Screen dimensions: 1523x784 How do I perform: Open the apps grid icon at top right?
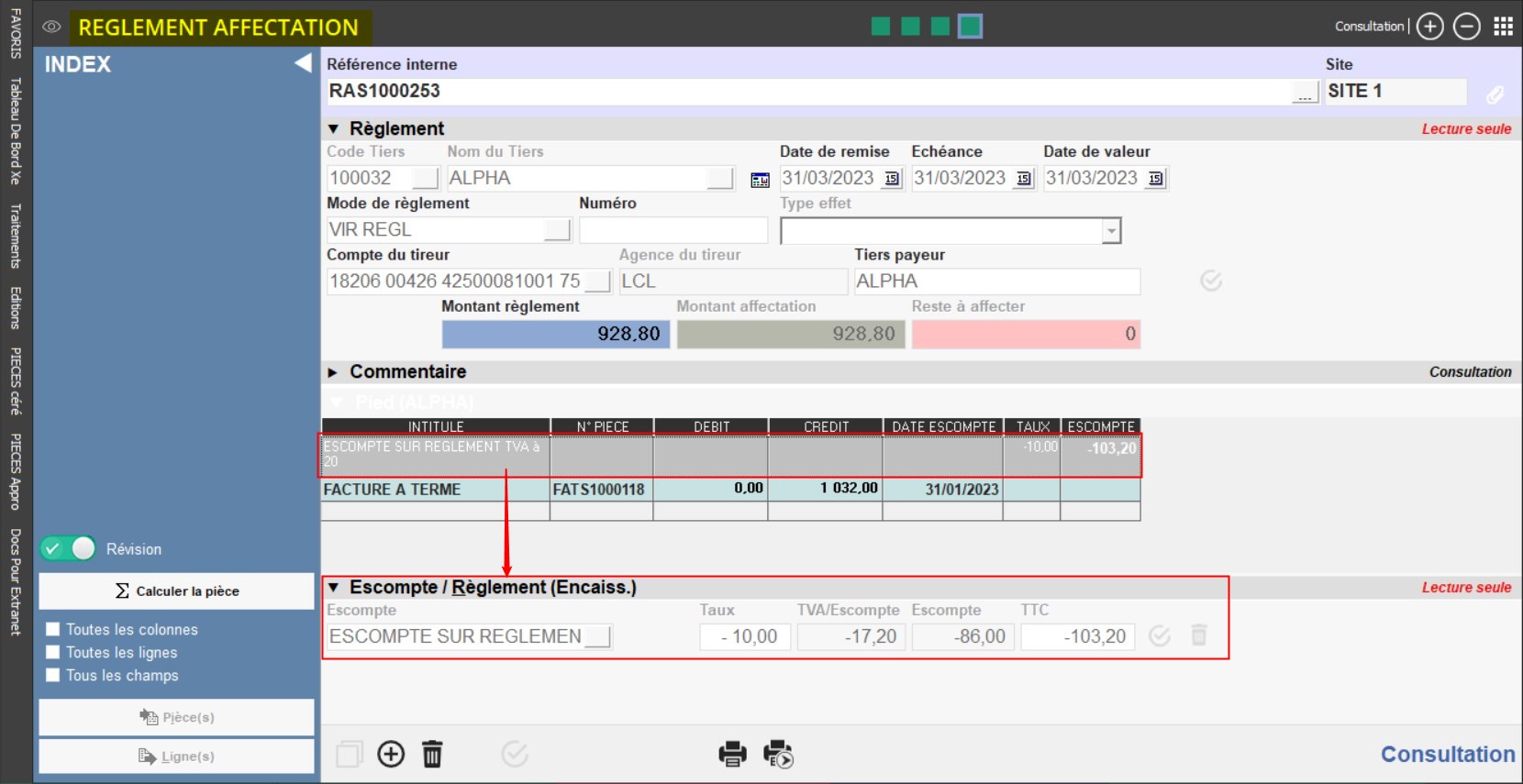click(x=1503, y=27)
